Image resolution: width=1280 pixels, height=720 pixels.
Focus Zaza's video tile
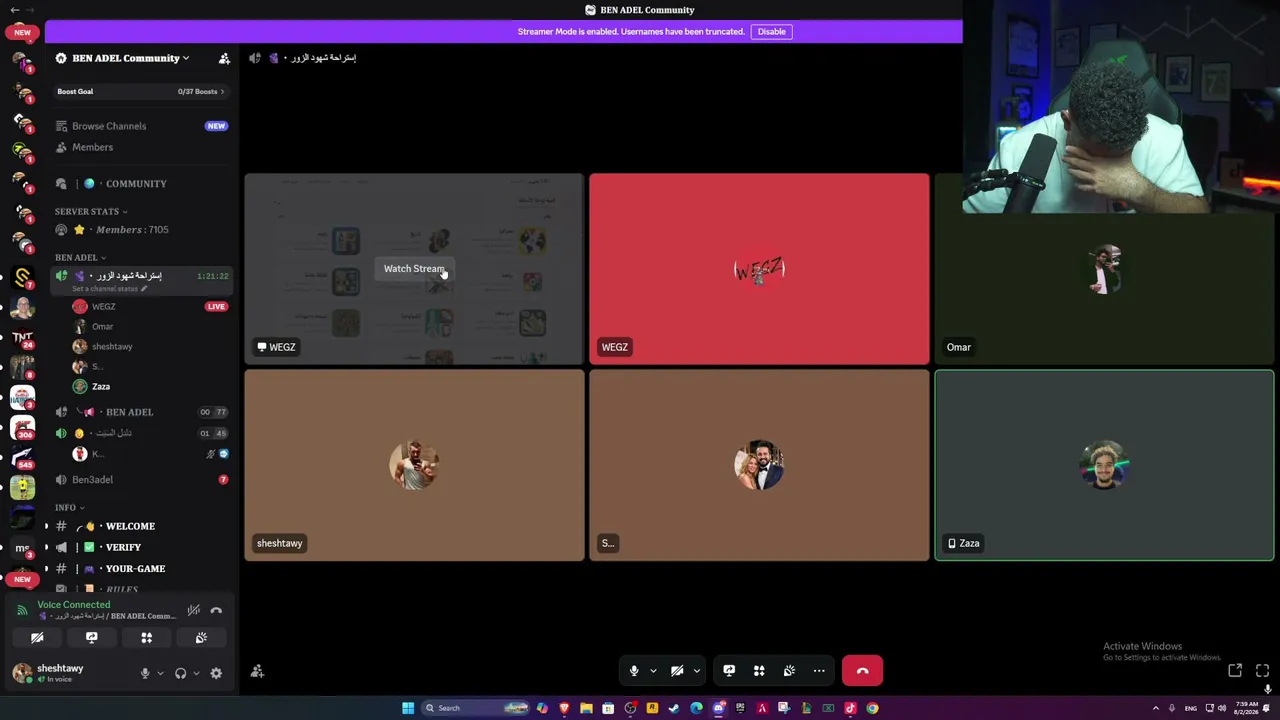pos(1104,465)
